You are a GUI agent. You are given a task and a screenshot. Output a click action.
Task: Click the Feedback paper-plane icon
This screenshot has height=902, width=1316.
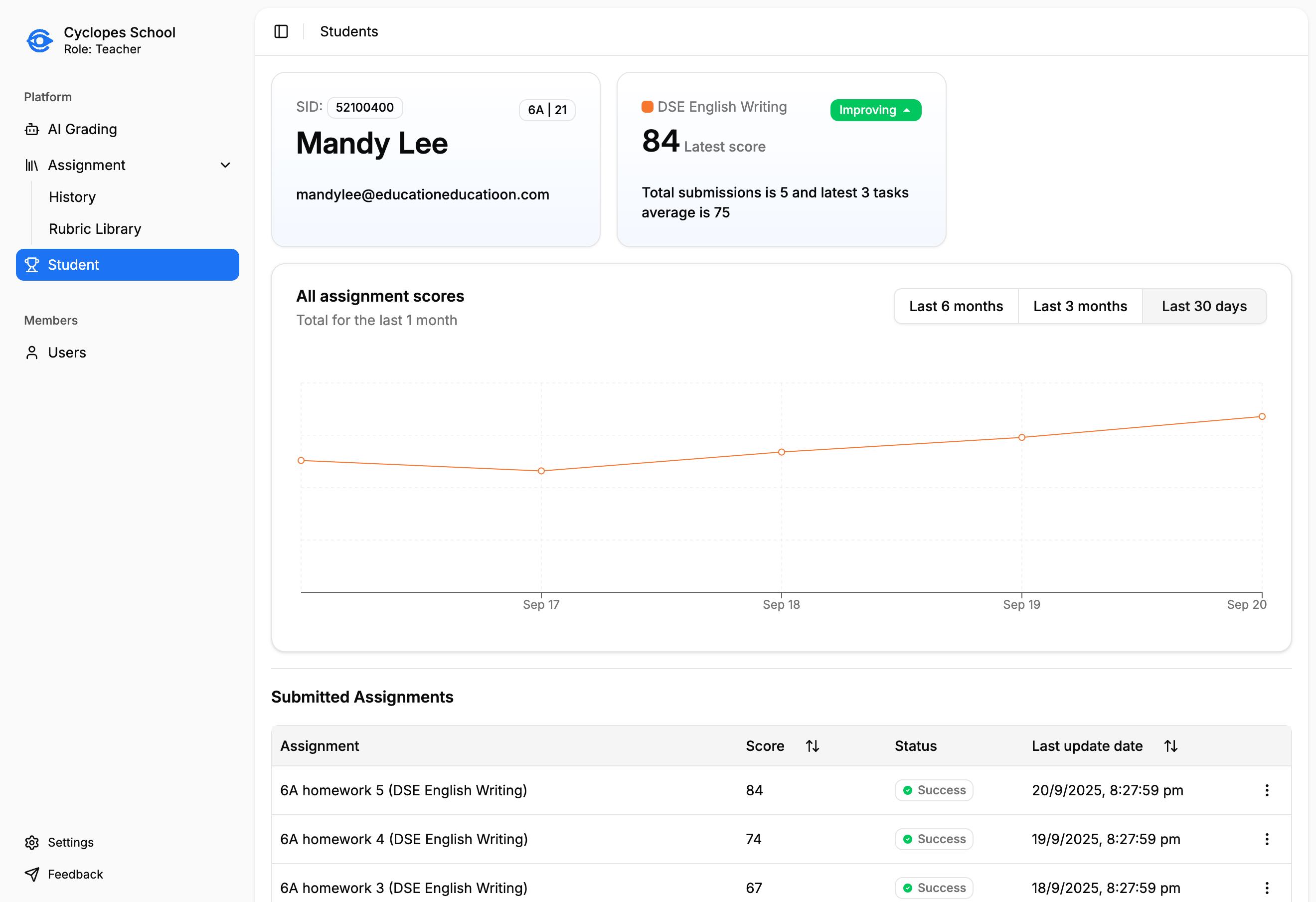click(x=32, y=874)
